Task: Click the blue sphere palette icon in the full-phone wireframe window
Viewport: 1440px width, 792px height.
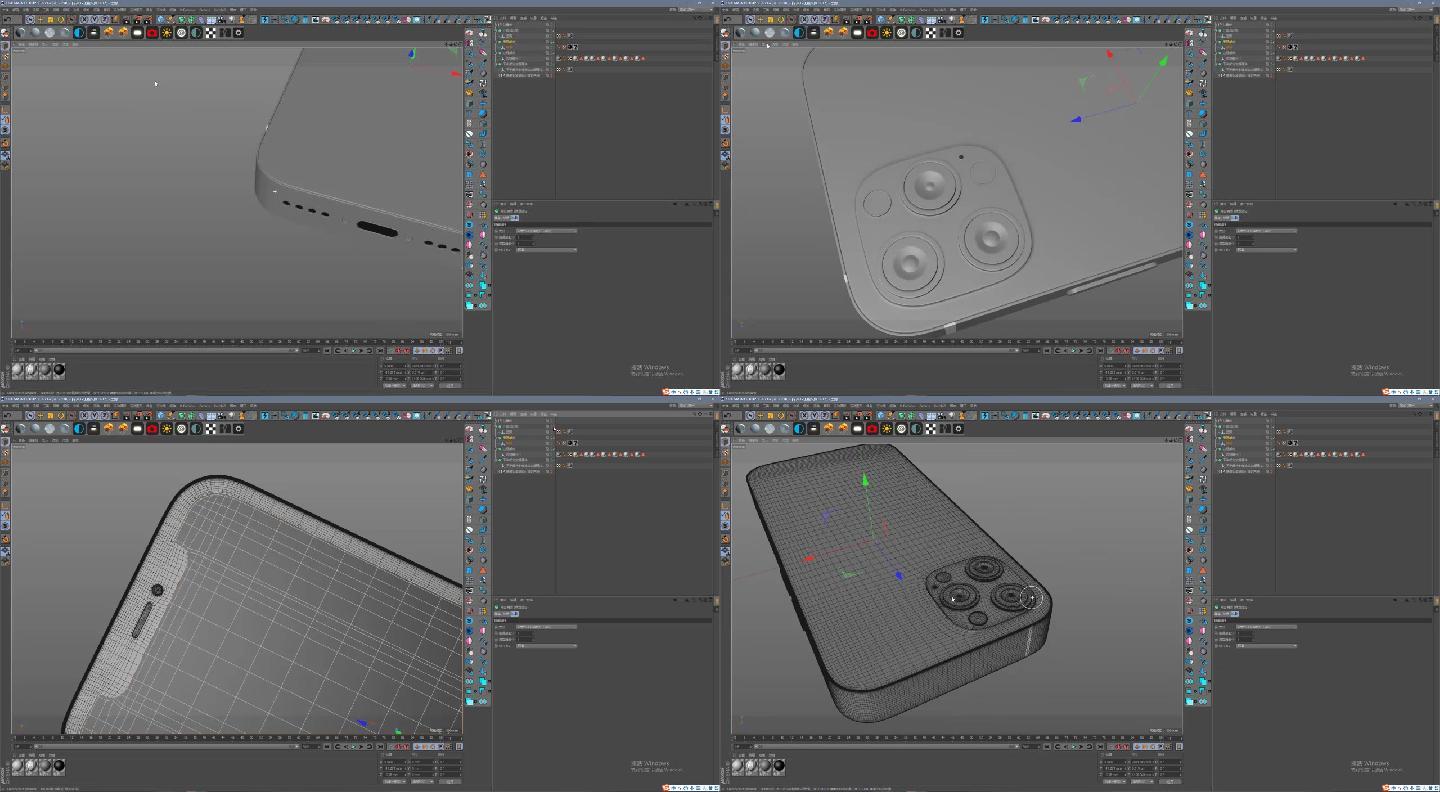Action: coord(1203,509)
